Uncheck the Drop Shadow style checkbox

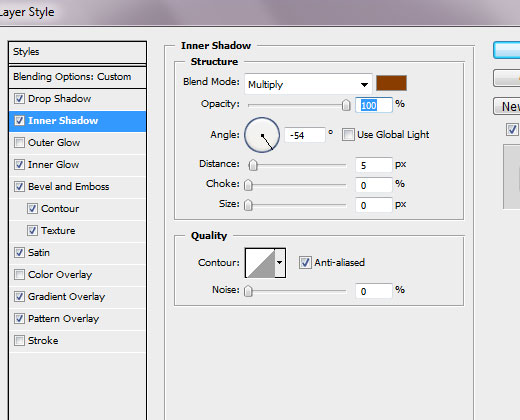19,99
